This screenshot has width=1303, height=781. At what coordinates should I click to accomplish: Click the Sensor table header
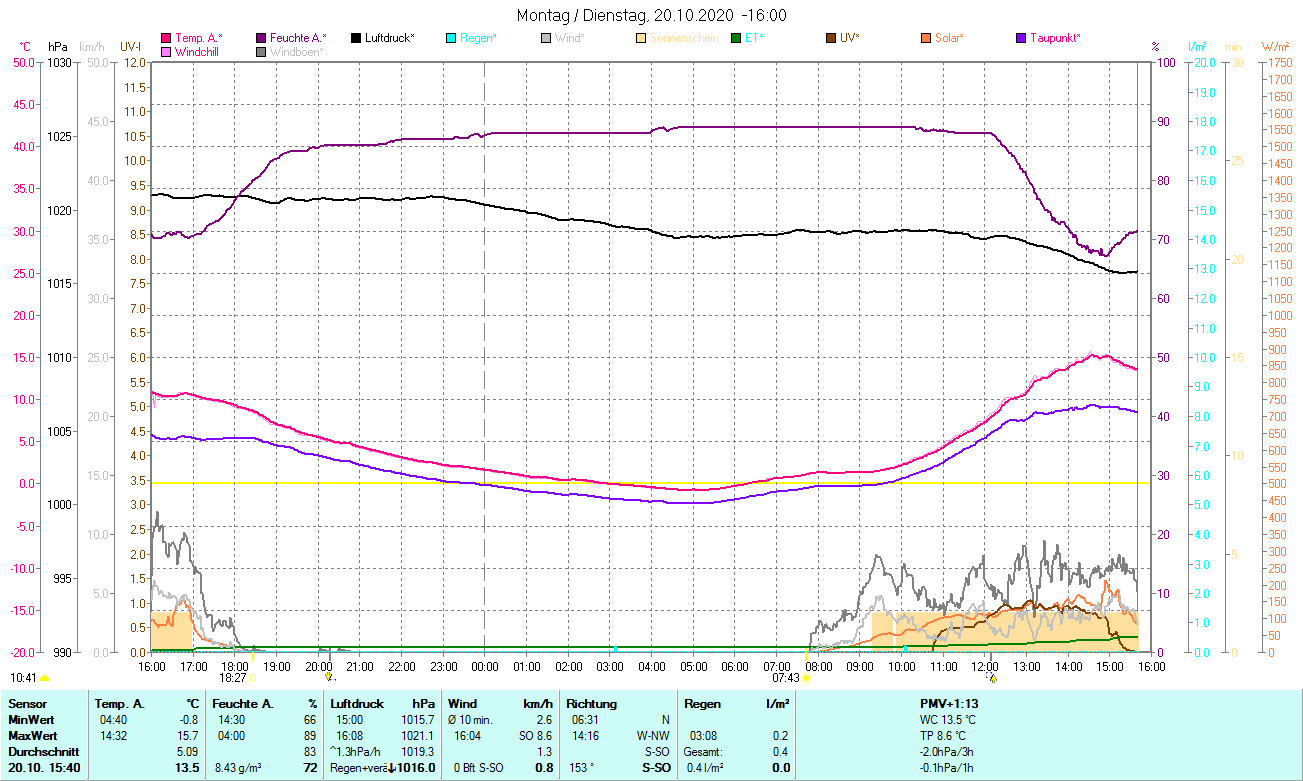(27, 704)
